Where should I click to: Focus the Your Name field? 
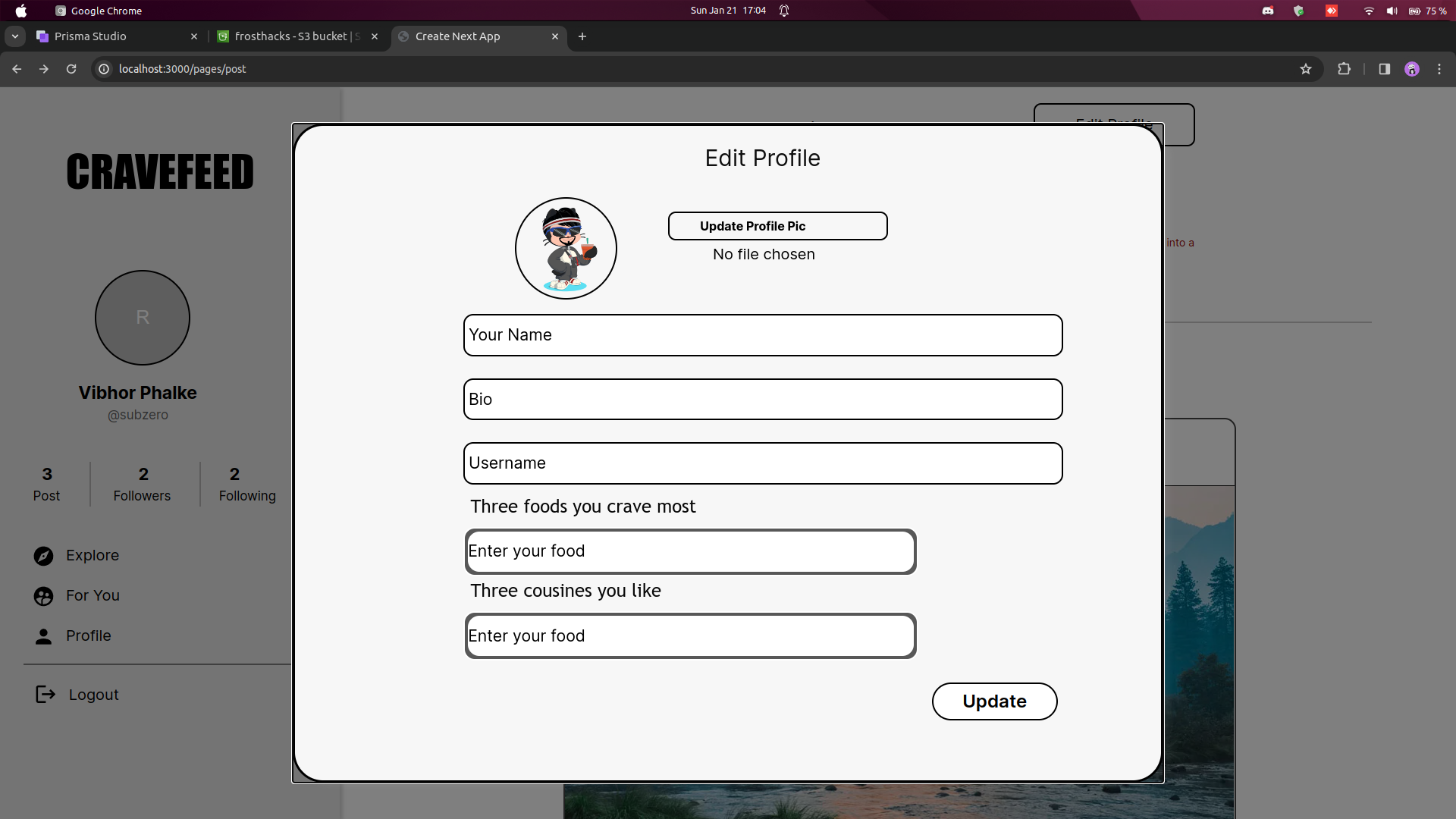point(762,335)
